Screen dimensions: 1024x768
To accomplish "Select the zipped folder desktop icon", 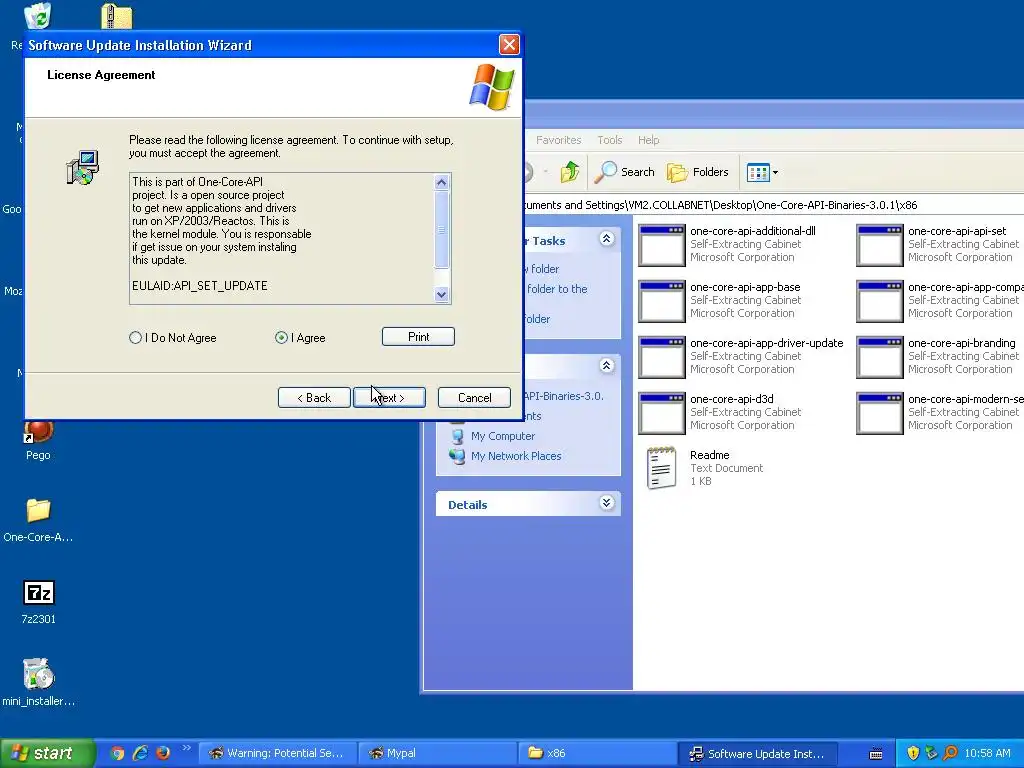I will pyautogui.click(x=117, y=16).
